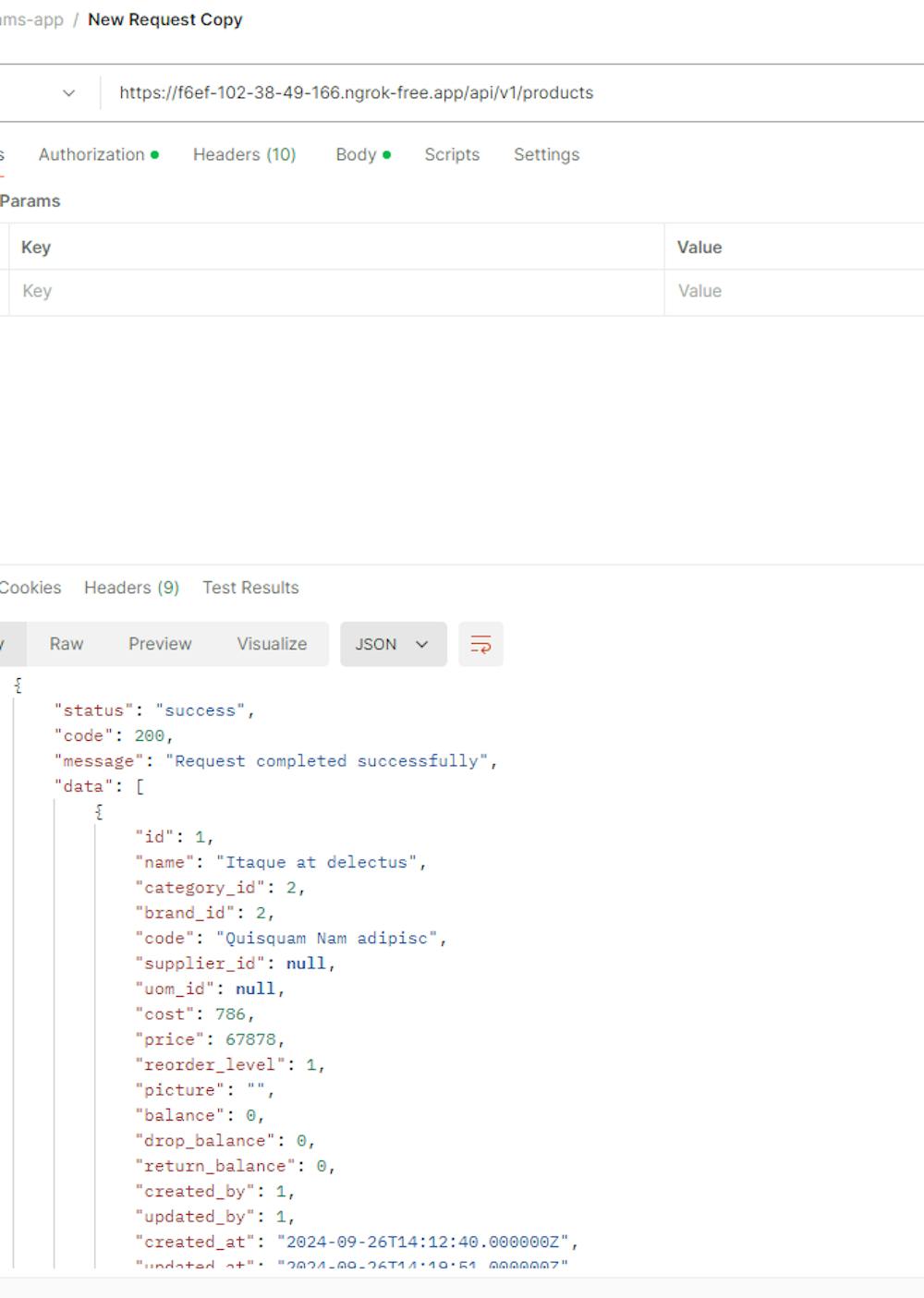Viewport: 924px width, 1298px height.
Task: Click the "updated_by": 1 line
Action: tap(215, 1217)
